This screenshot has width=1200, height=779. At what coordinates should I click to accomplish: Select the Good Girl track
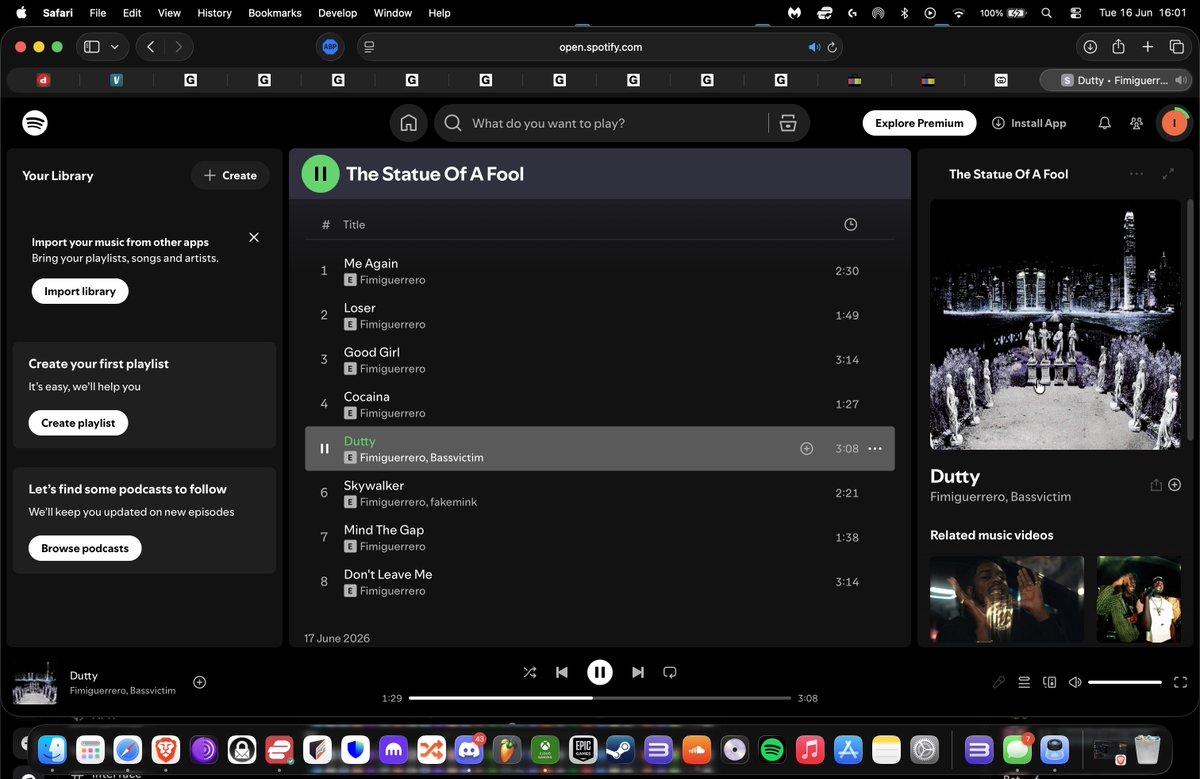point(600,360)
